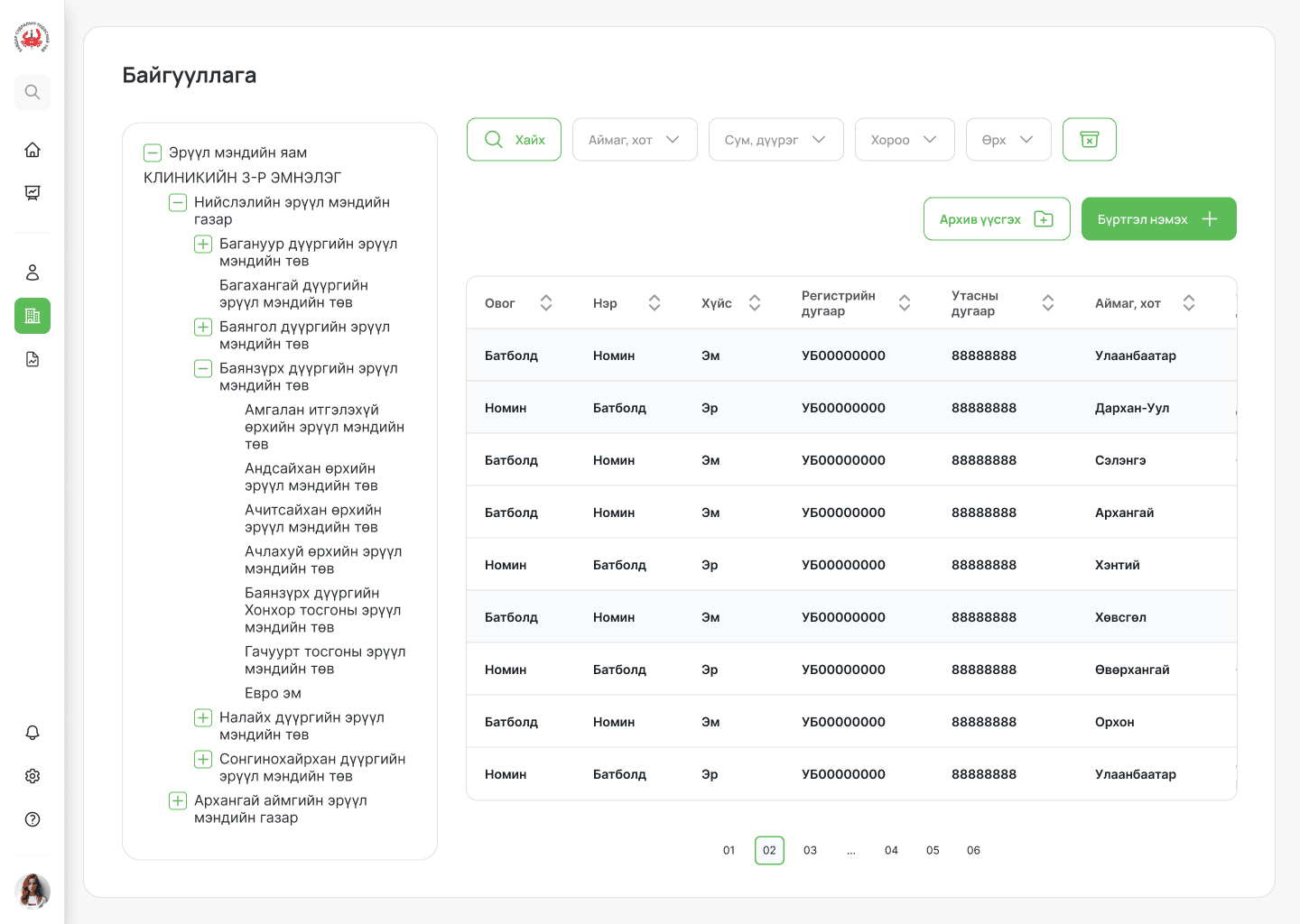The height and width of the screenshot is (924, 1300).
Task: Open the user profile icon in sidebar
Action: (x=32, y=273)
